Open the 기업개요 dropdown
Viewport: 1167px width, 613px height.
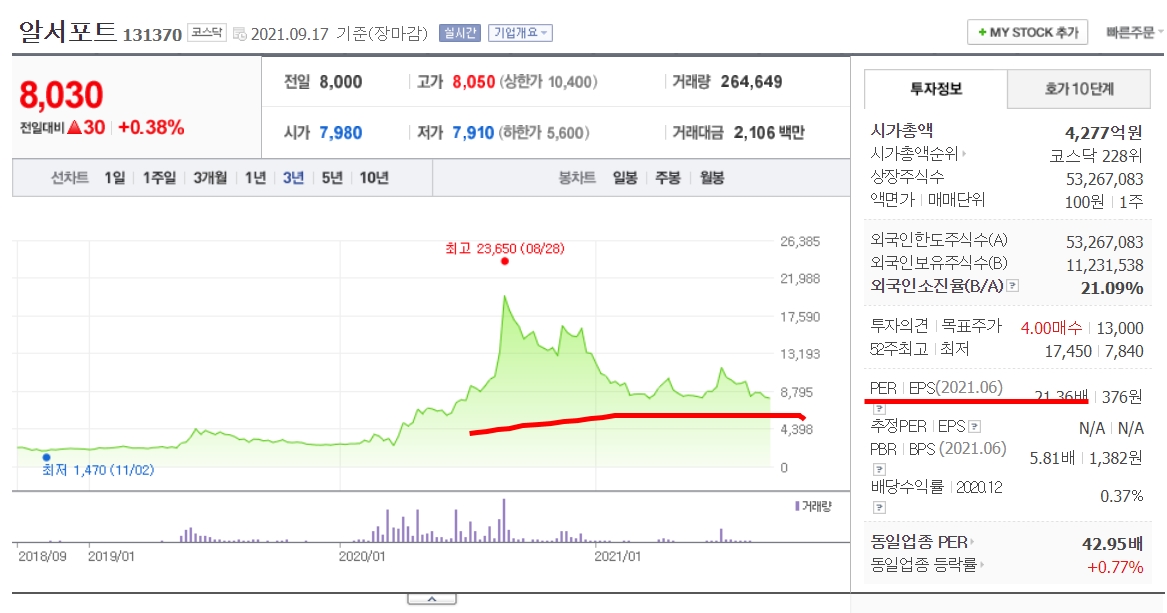pyautogui.click(x=520, y=33)
